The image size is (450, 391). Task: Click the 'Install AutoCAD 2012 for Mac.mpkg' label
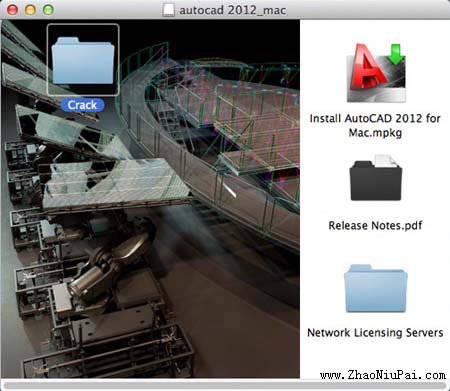(375, 125)
